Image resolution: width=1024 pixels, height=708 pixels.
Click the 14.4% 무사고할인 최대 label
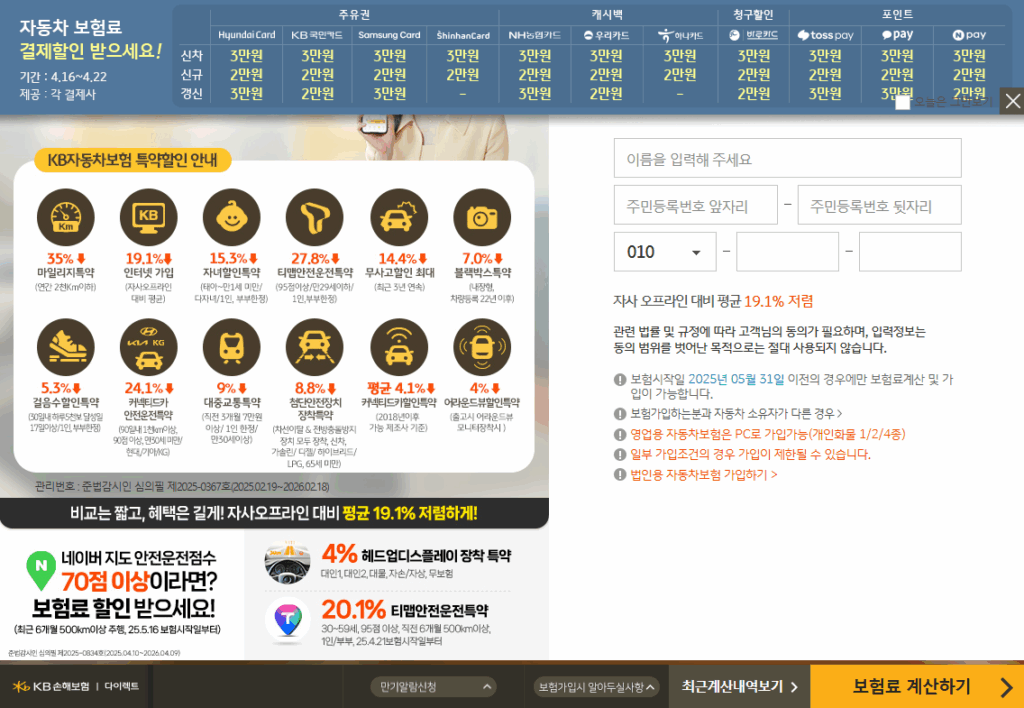399,265
